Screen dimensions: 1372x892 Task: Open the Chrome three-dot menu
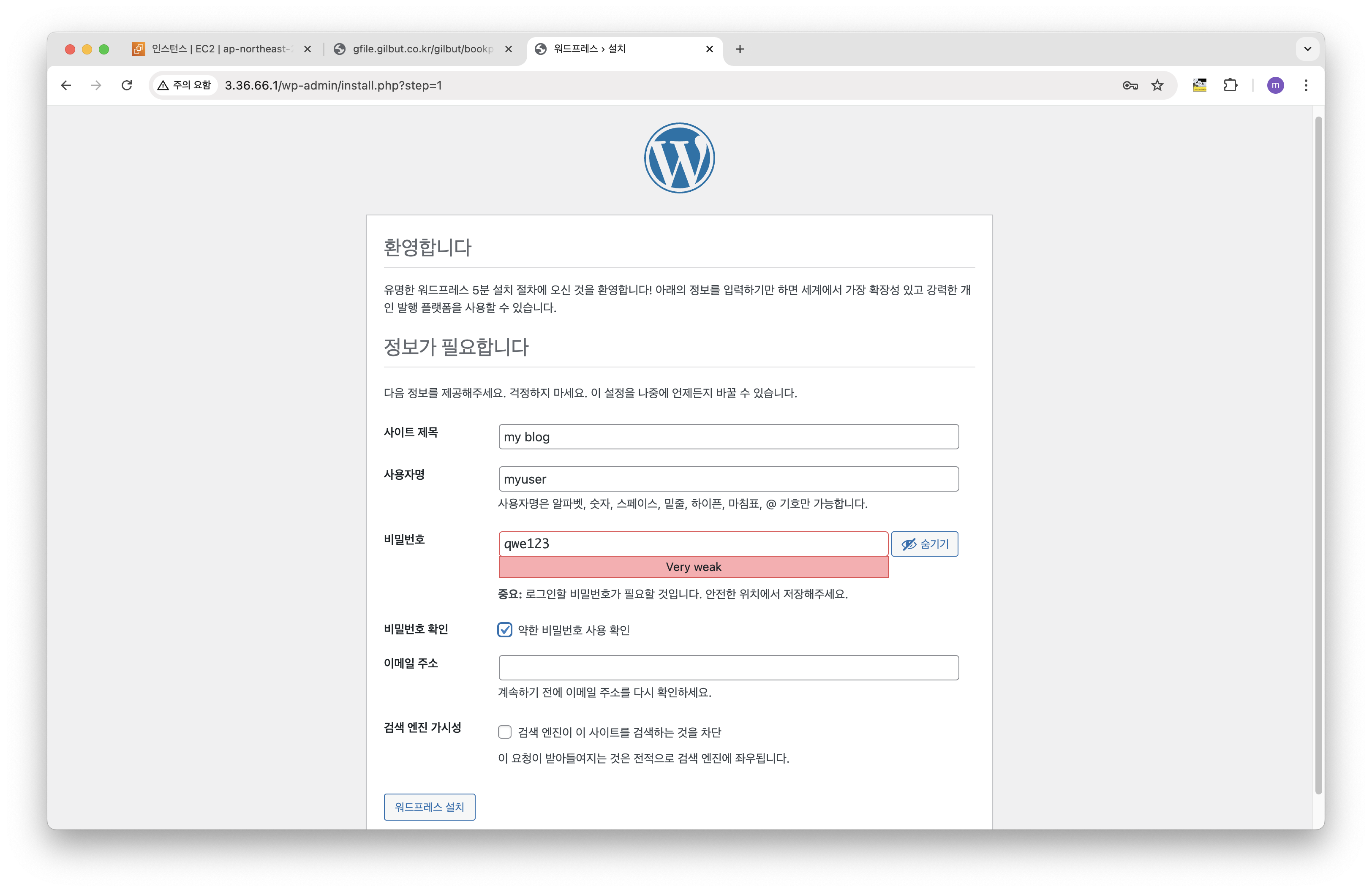coord(1306,85)
